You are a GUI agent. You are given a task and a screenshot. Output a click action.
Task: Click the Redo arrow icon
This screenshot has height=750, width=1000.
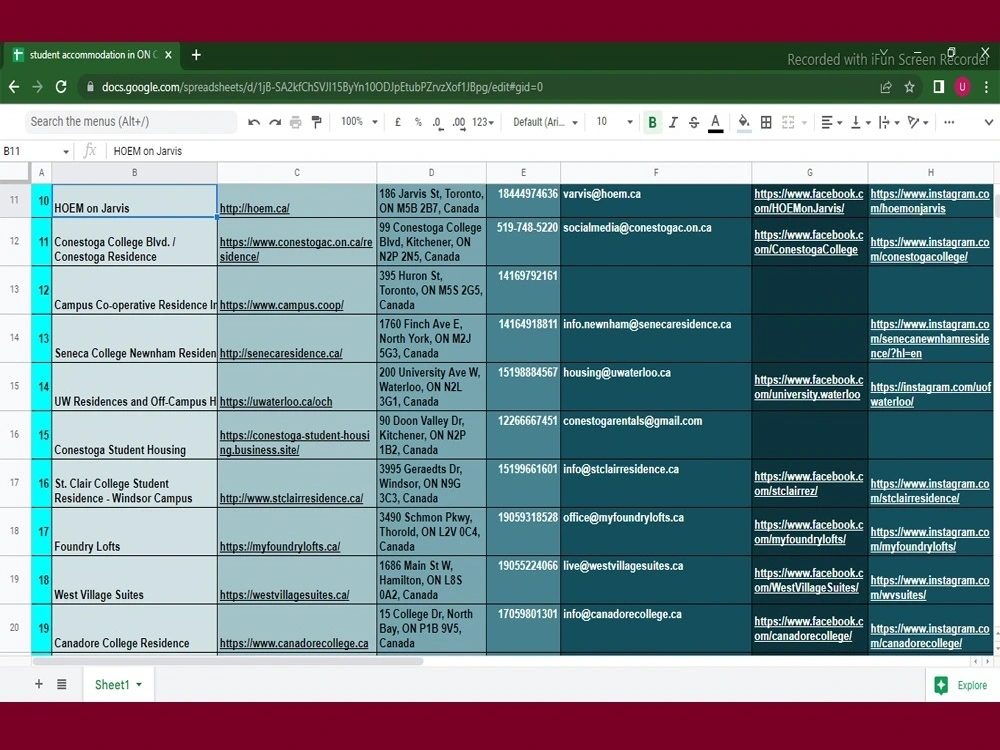[x=275, y=122]
